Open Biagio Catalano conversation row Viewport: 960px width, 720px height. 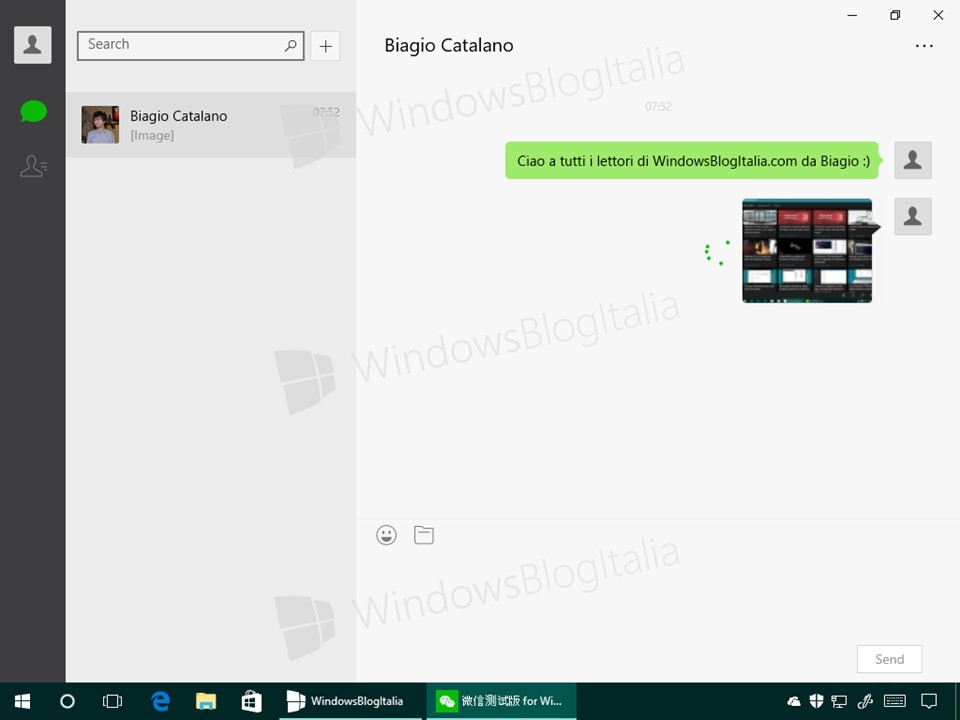pyautogui.click(x=211, y=125)
